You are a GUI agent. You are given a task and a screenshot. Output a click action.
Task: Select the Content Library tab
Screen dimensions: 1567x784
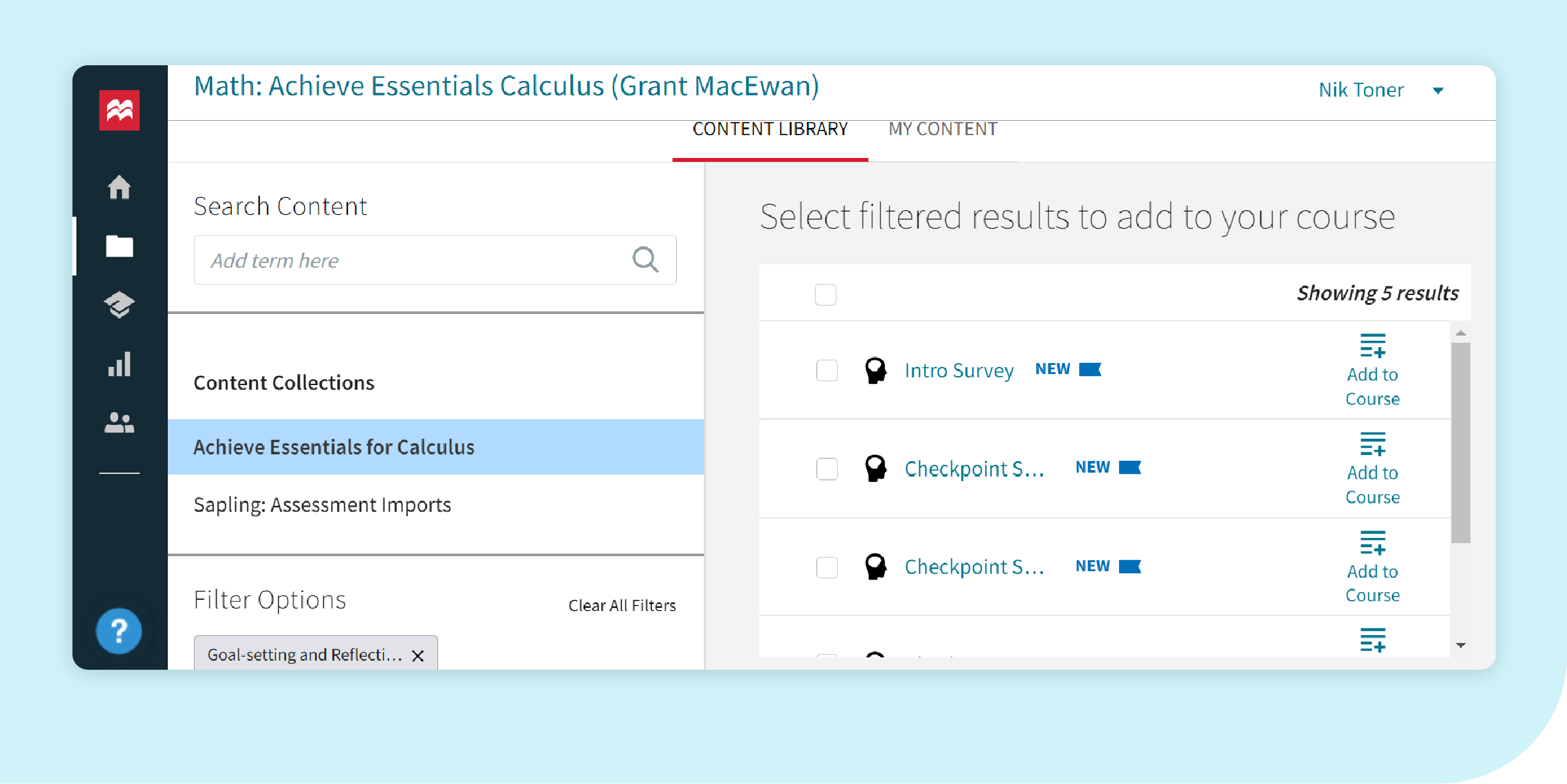[770, 129]
